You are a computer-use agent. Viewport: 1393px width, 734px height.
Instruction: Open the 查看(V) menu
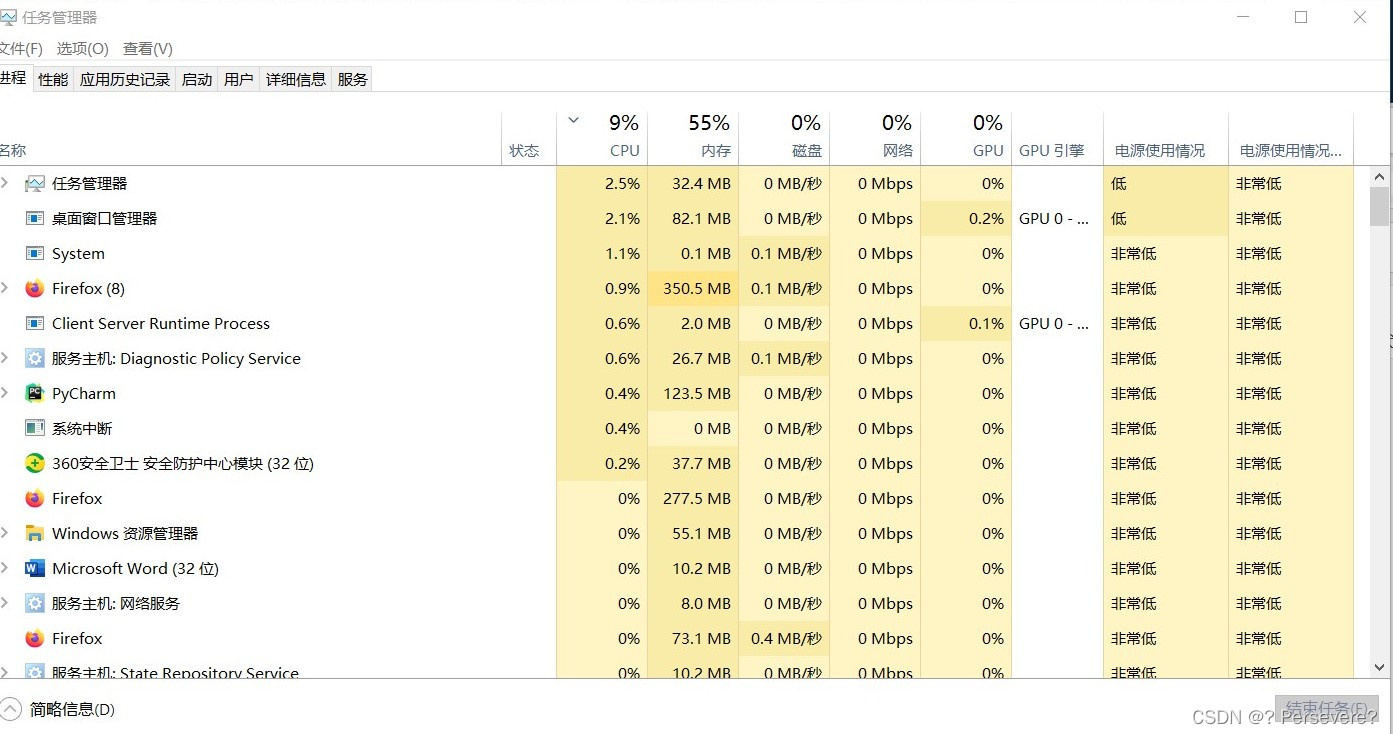148,48
